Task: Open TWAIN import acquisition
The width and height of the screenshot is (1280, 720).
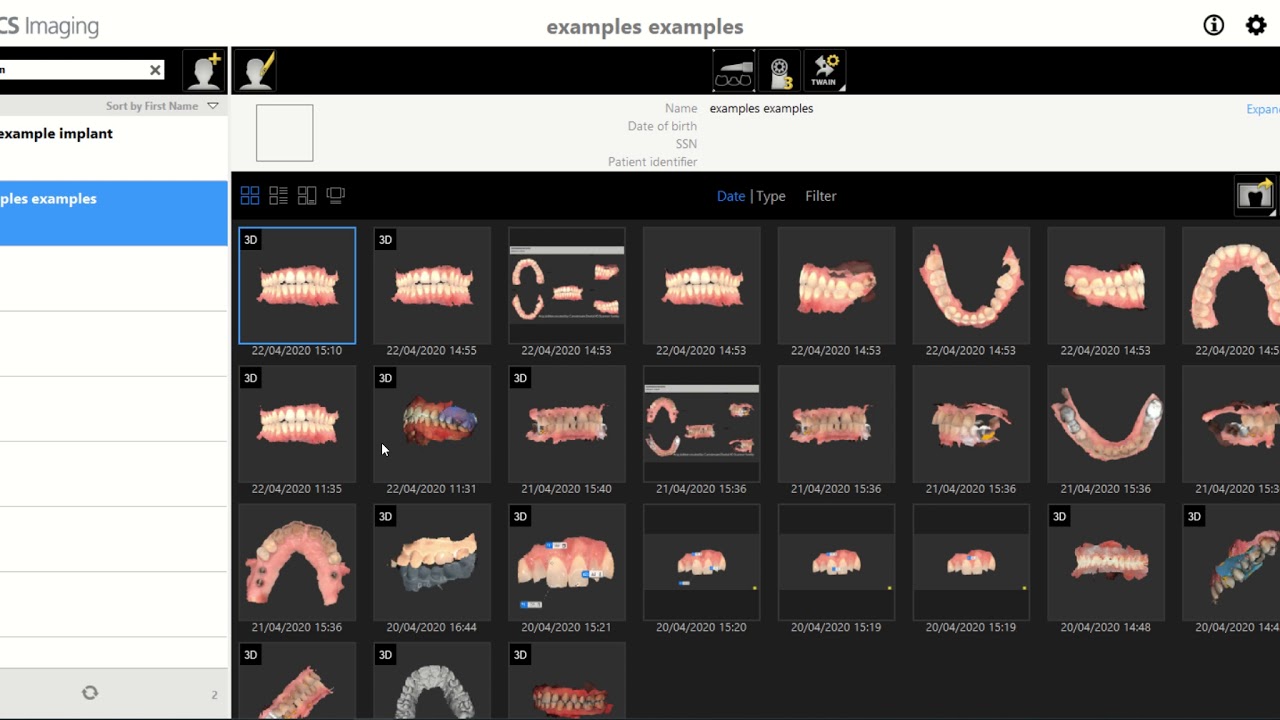Action: tap(825, 71)
